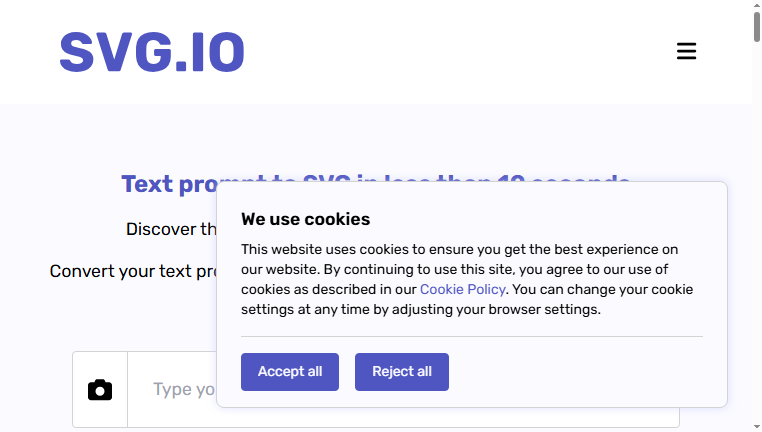The height and width of the screenshot is (432, 762).
Task: Open the hamburger navigation menu
Action: click(x=686, y=51)
